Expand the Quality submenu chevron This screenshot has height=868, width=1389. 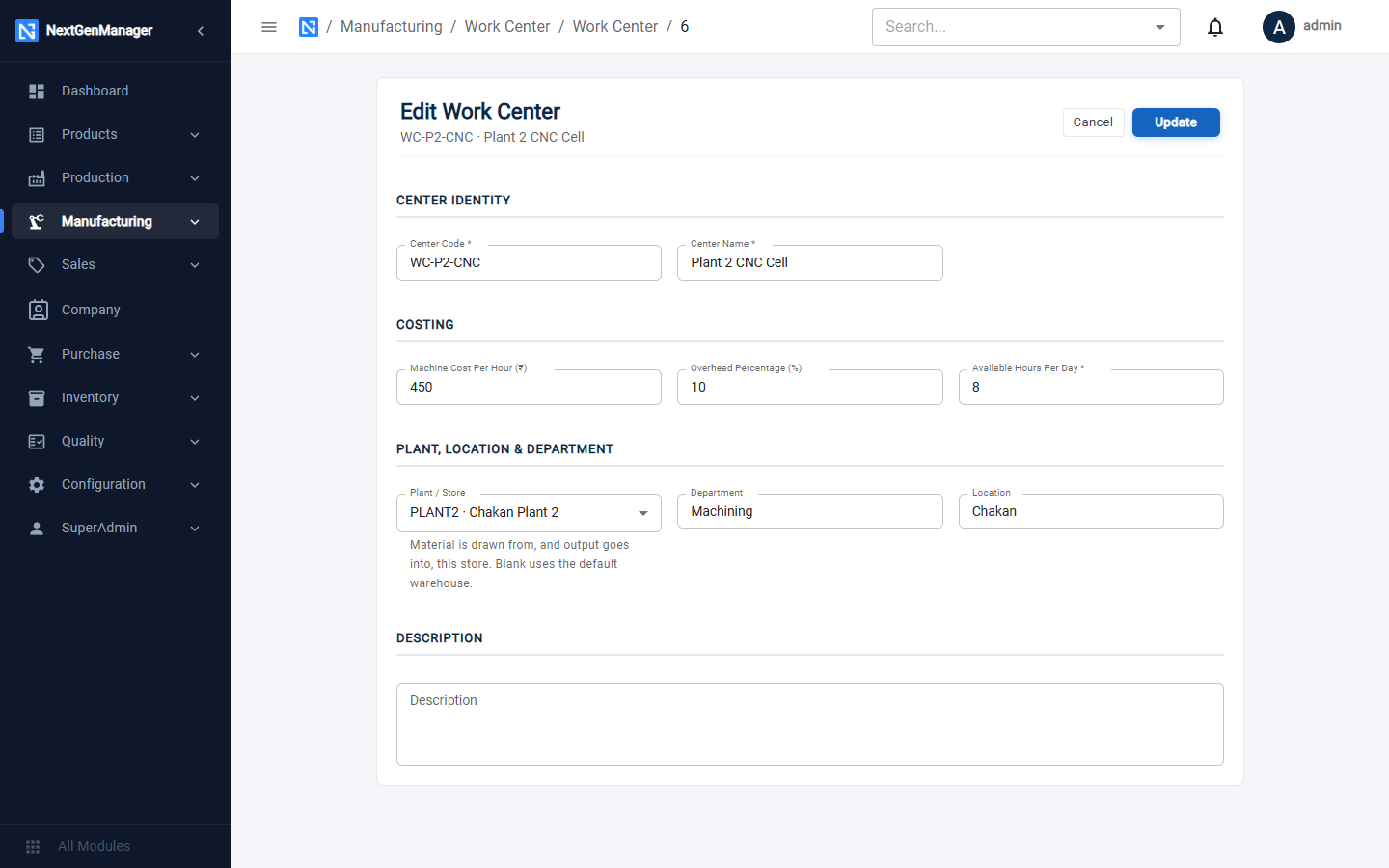point(195,442)
